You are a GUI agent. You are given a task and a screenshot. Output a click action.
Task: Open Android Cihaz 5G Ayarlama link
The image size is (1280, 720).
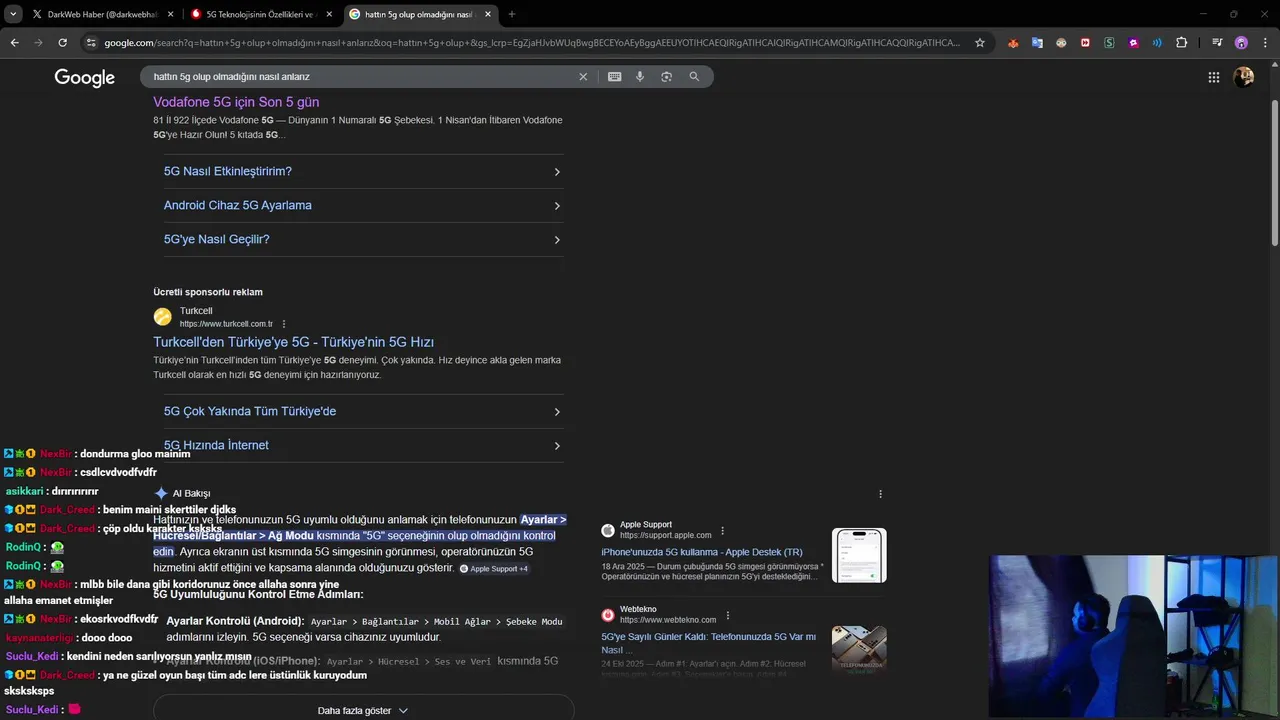click(x=363, y=205)
